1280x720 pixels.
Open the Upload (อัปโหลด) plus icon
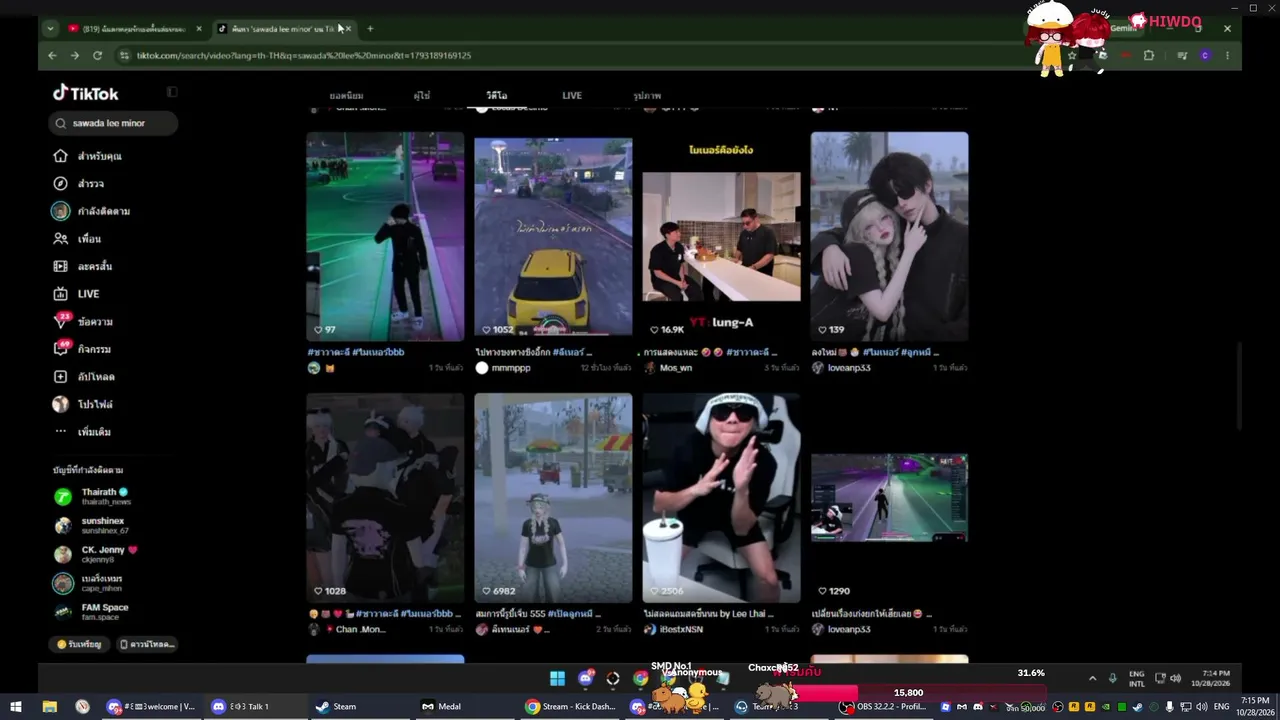click(x=60, y=376)
